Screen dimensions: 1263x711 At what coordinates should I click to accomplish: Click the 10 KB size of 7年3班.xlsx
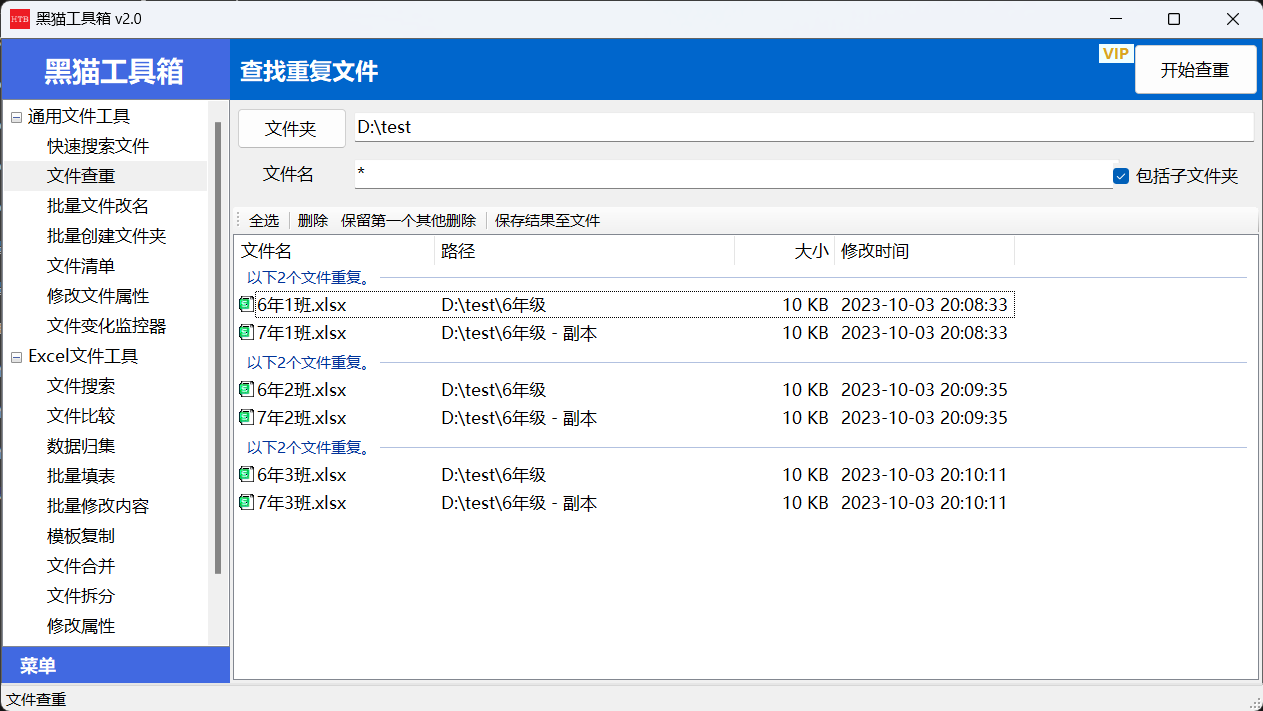(x=805, y=503)
